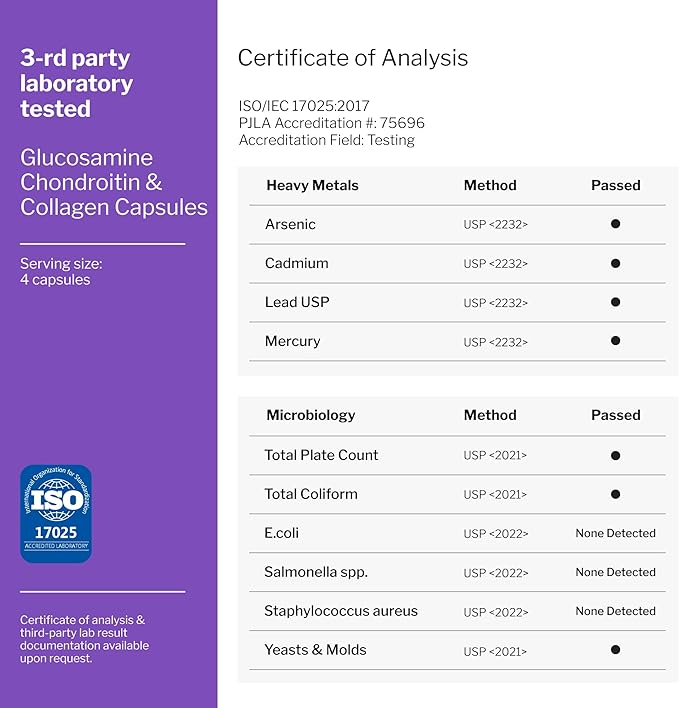
Task: Click the documentation available upon request note
Action: click(x=84, y=639)
